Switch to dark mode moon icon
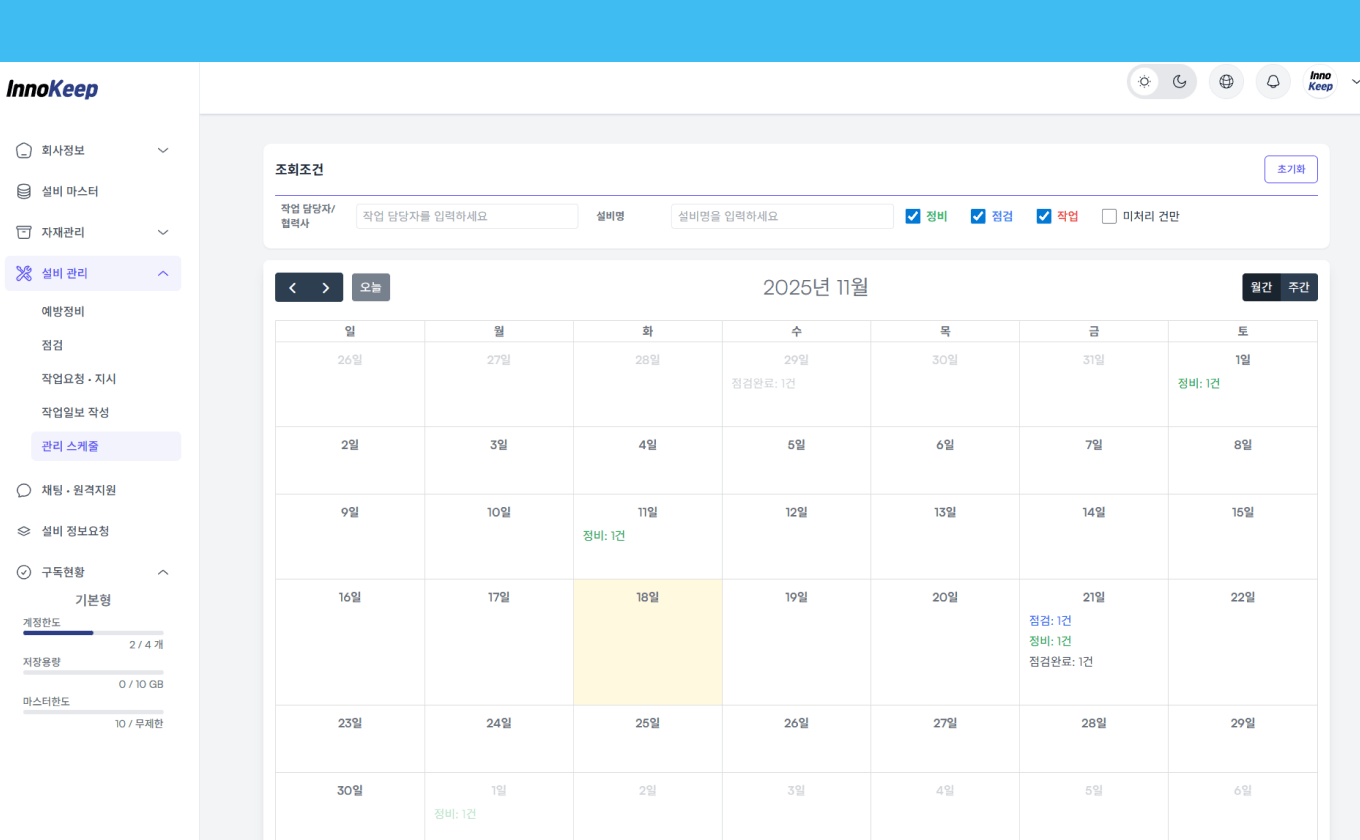Viewport: 1360px width, 840px height. [1179, 82]
